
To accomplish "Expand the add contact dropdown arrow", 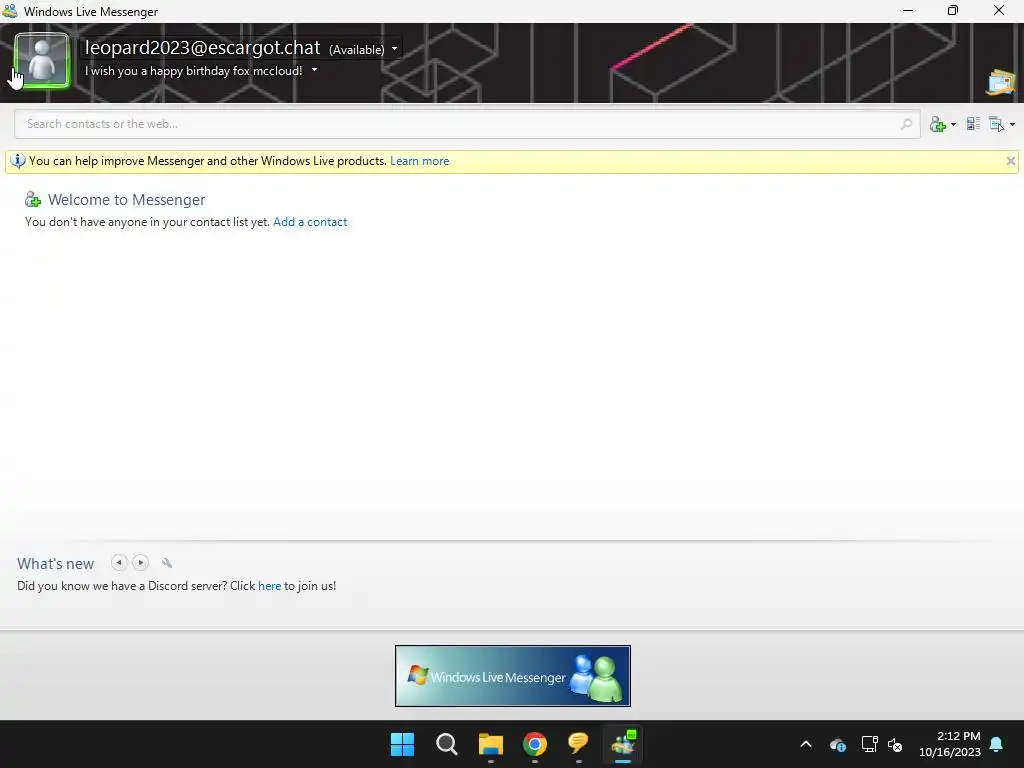I will pos(953,124).
